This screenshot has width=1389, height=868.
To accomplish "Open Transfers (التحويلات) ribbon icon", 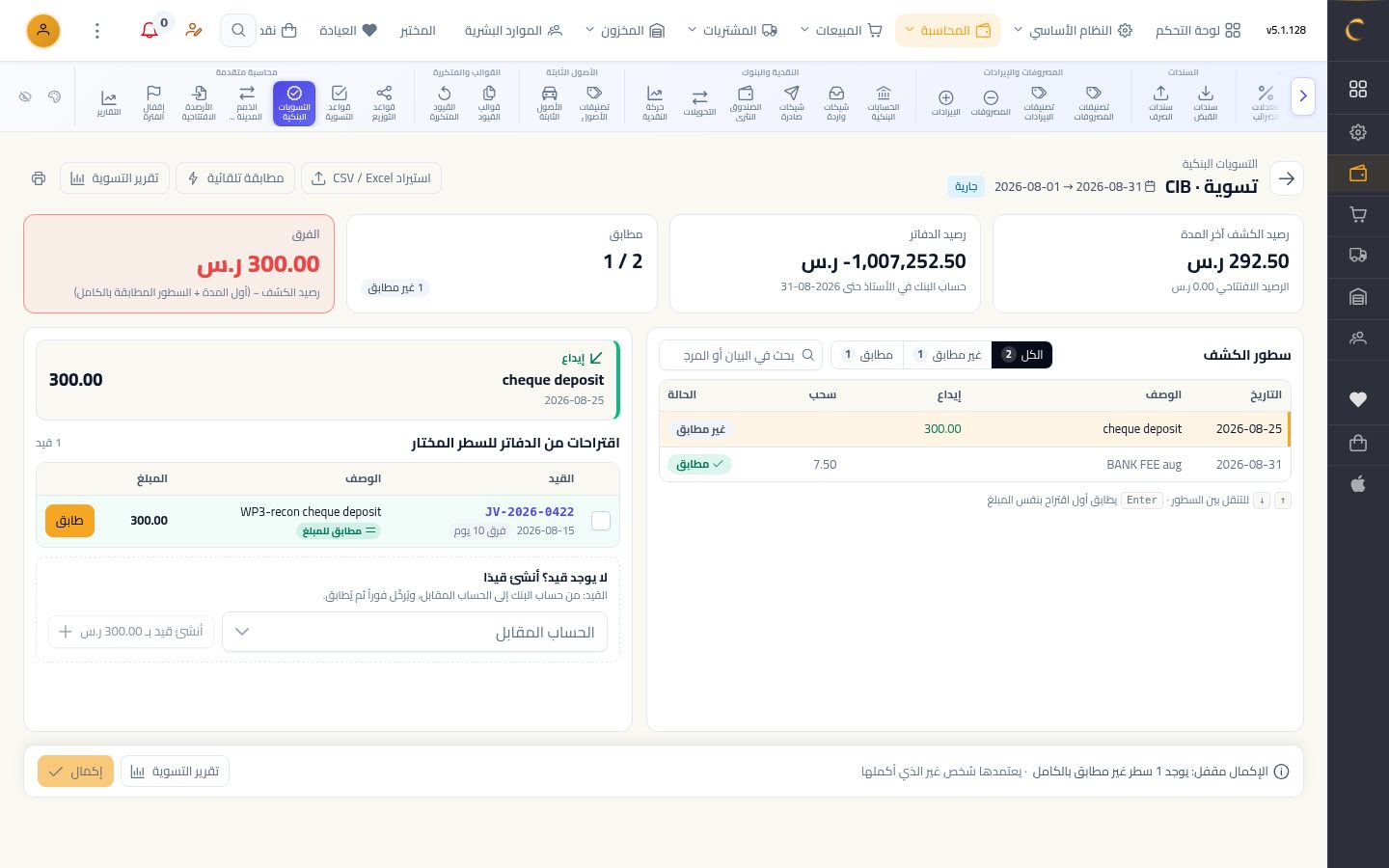I will tap(699, 103).
